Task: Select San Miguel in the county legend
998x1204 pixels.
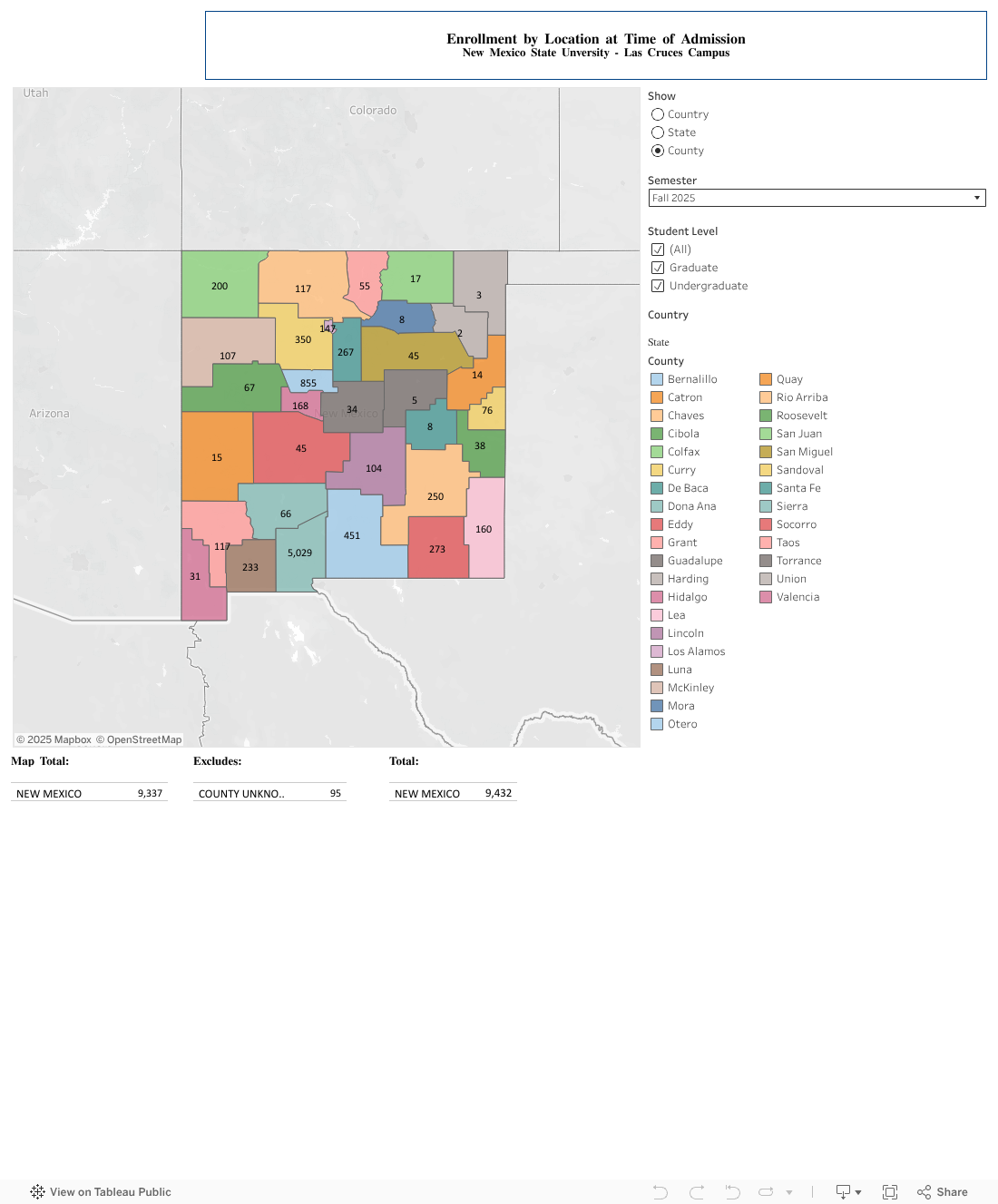Action: [805, 452]
